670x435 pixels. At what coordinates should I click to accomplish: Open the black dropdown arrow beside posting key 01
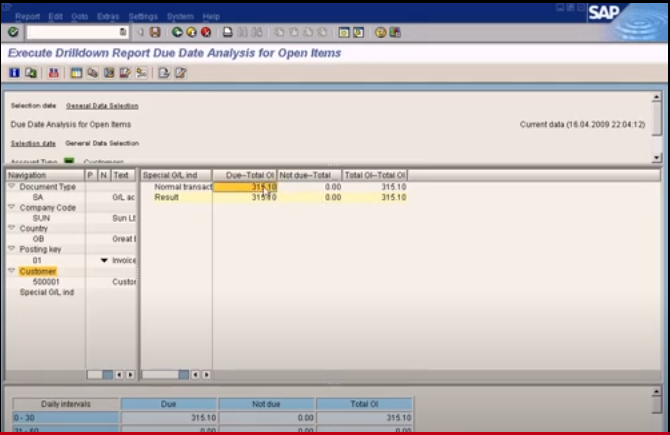pyautogui.click(x=104, y=260)
